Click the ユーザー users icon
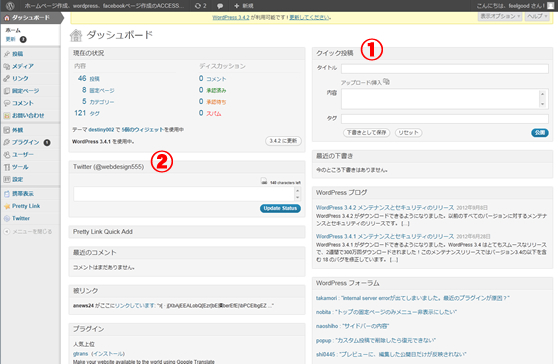558x364 pixels. [6, 154]
